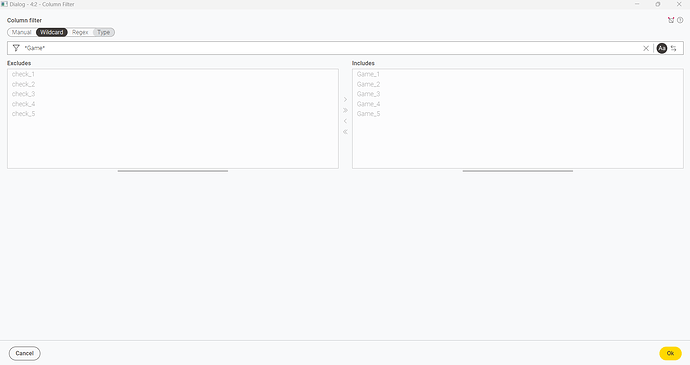Screen dimensions: 690x365
Task: Move selected column left with single arrow
Action: tap(345, 121)
